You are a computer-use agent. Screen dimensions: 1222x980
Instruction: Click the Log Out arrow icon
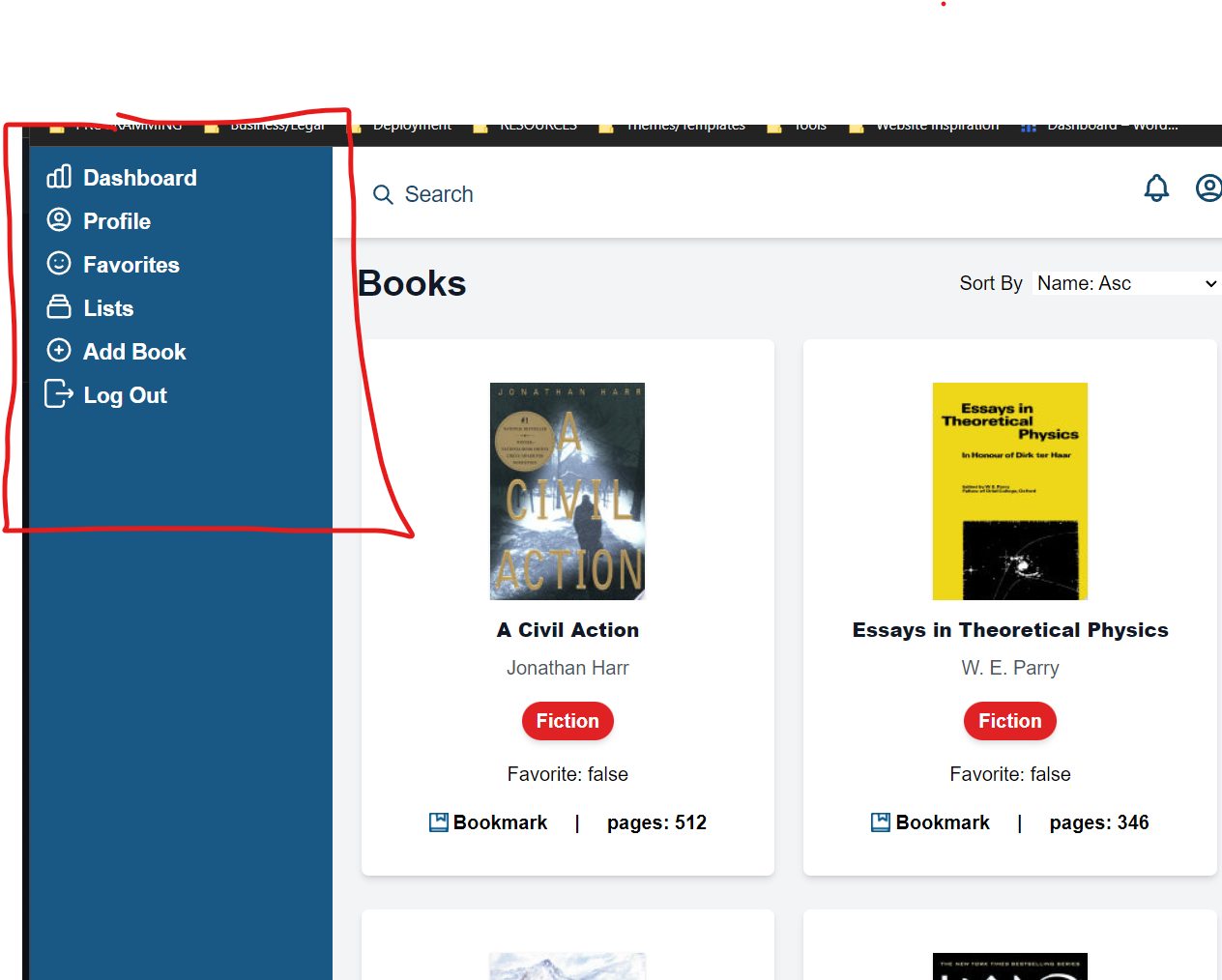tap(57, 394)
